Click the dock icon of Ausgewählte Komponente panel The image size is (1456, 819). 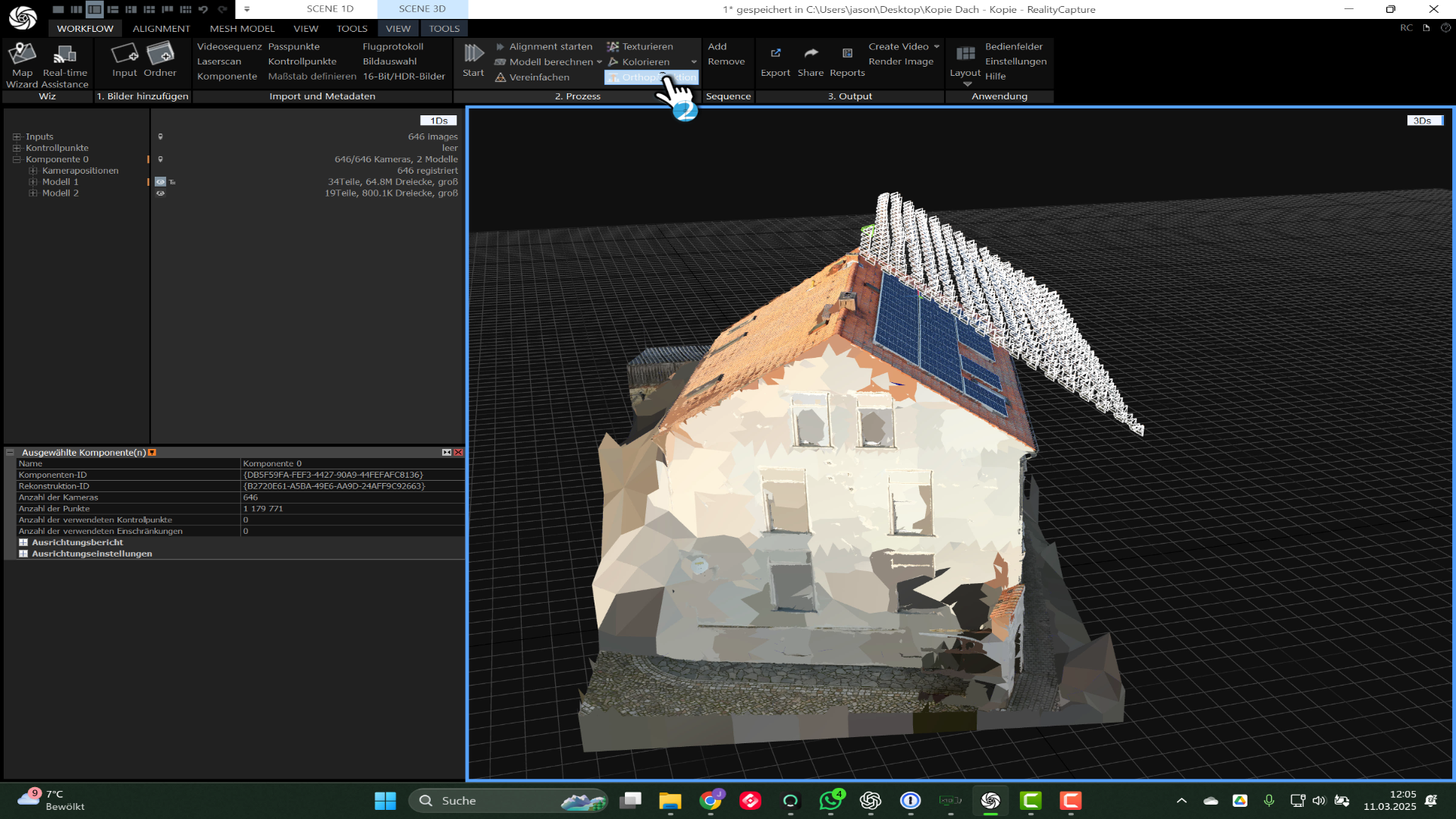[447, 453]
